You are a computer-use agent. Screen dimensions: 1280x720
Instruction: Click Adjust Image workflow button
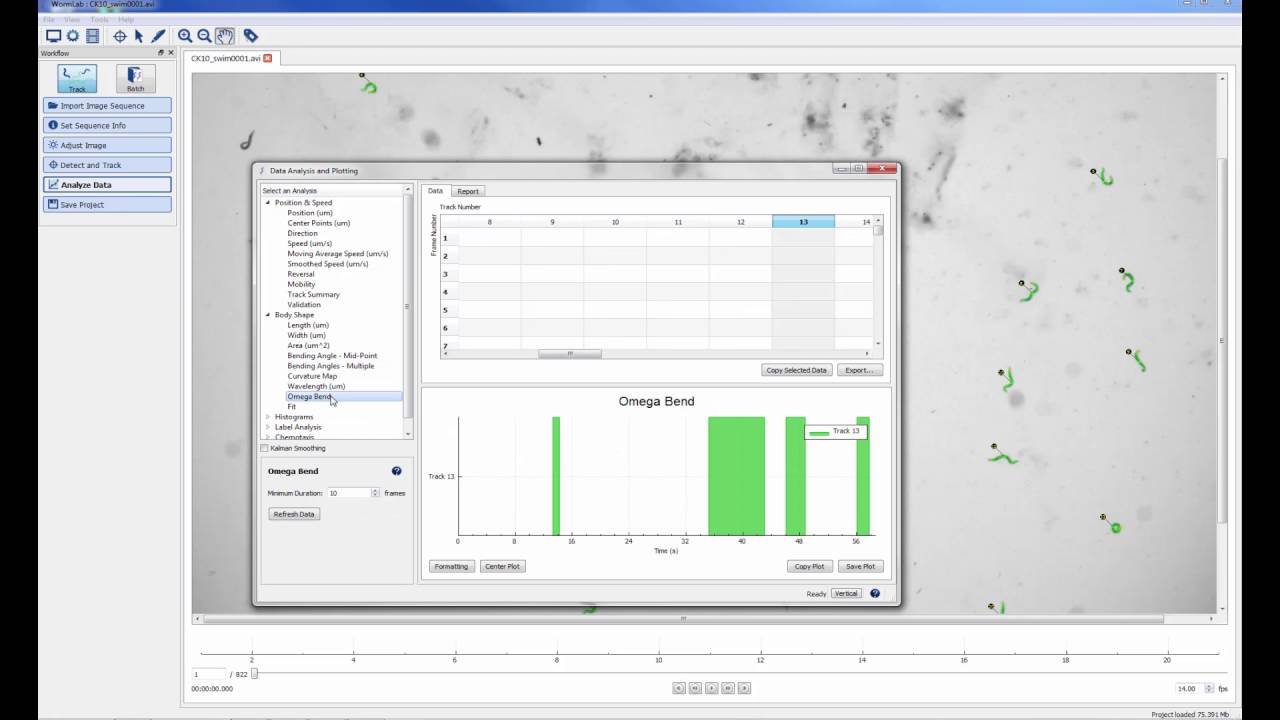pos(107,145)
